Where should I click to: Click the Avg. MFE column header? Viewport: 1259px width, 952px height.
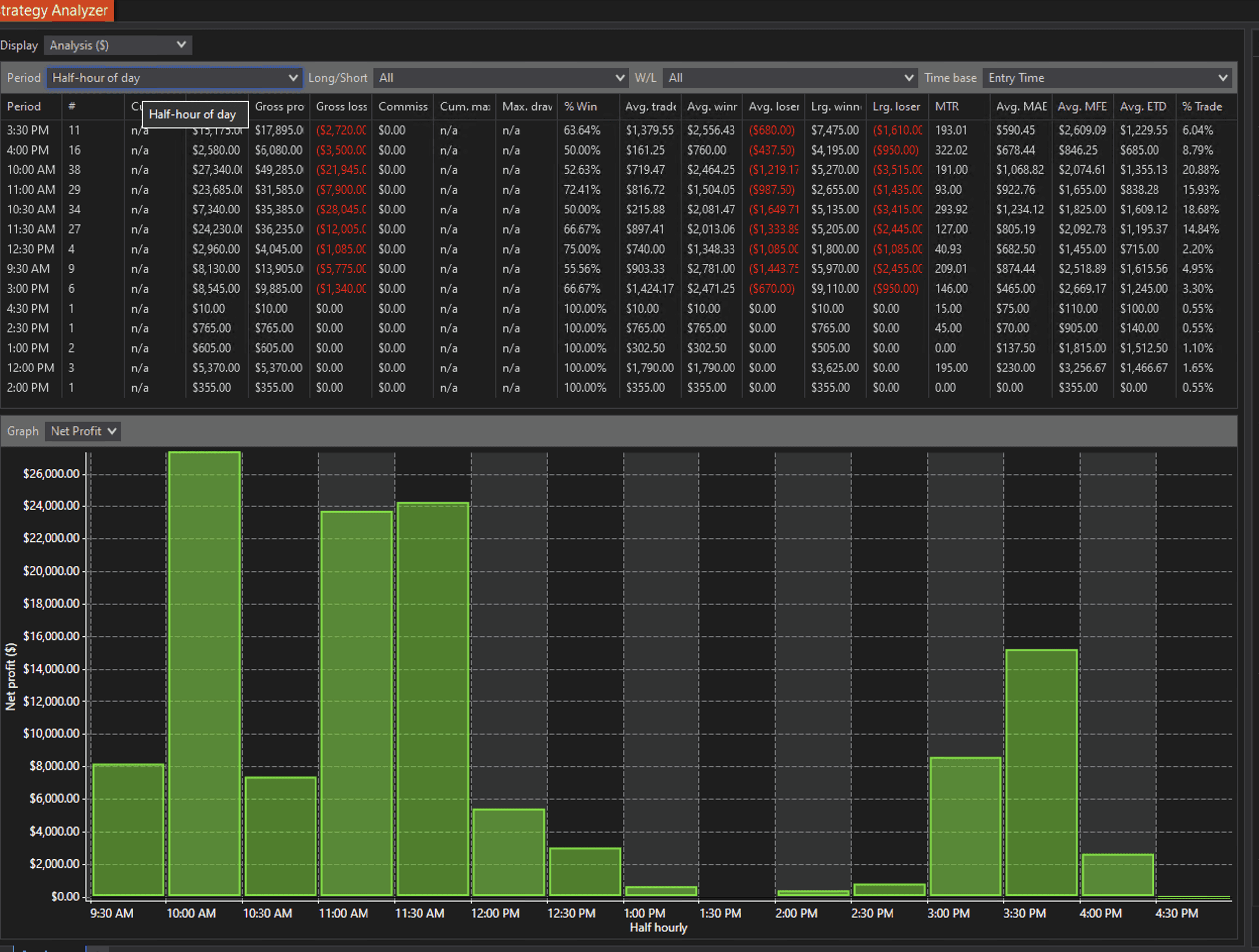(x=1081, y=106)
